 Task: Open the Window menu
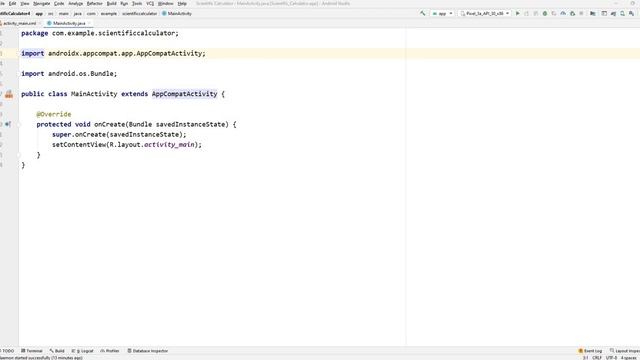tap(165, 3)
